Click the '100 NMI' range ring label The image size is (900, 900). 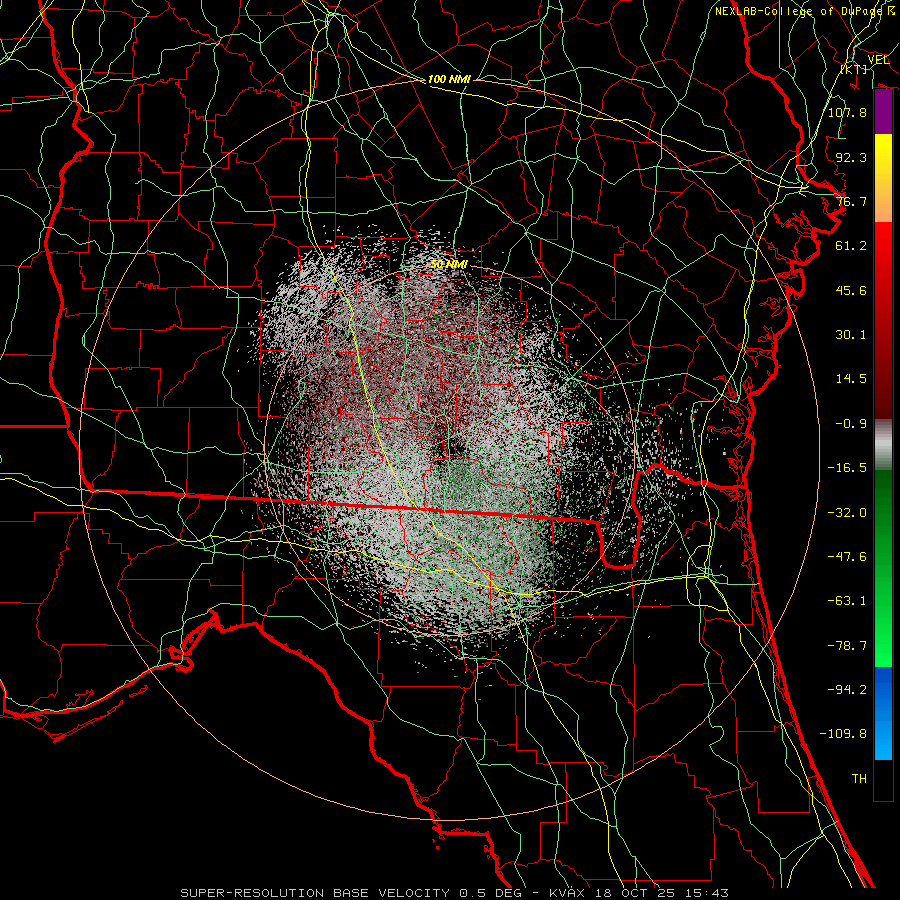point(449,79)
